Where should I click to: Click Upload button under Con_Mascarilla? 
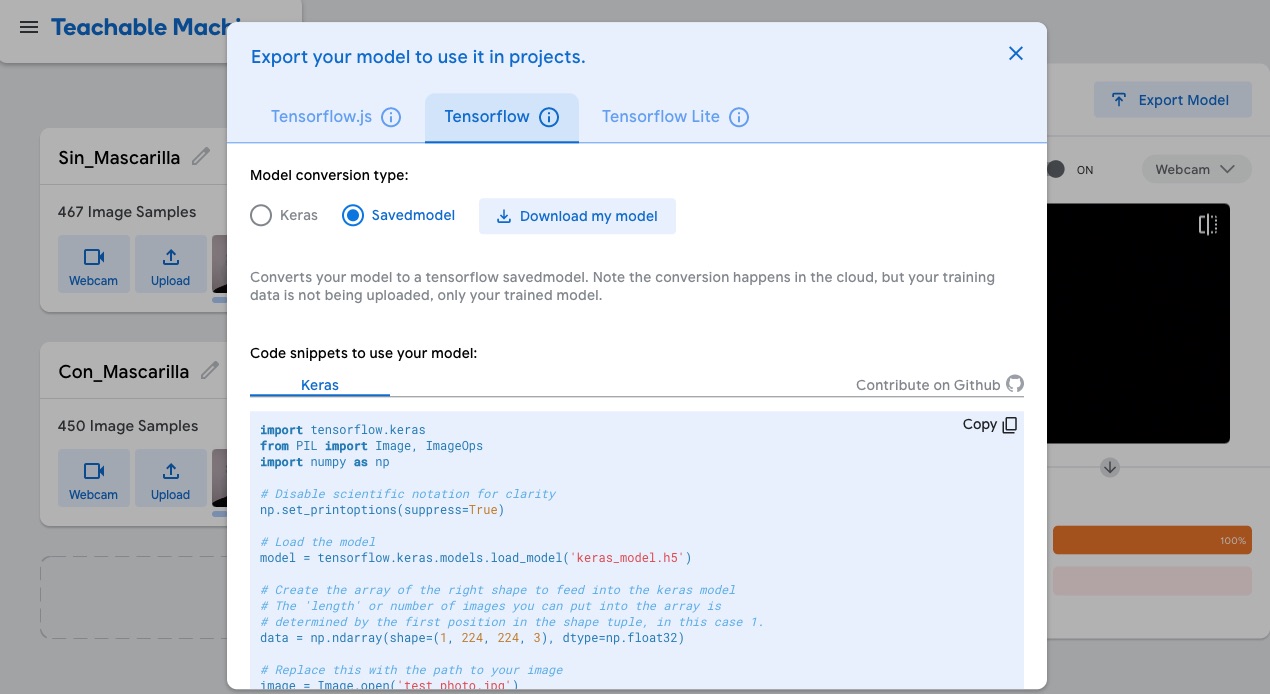171,478
